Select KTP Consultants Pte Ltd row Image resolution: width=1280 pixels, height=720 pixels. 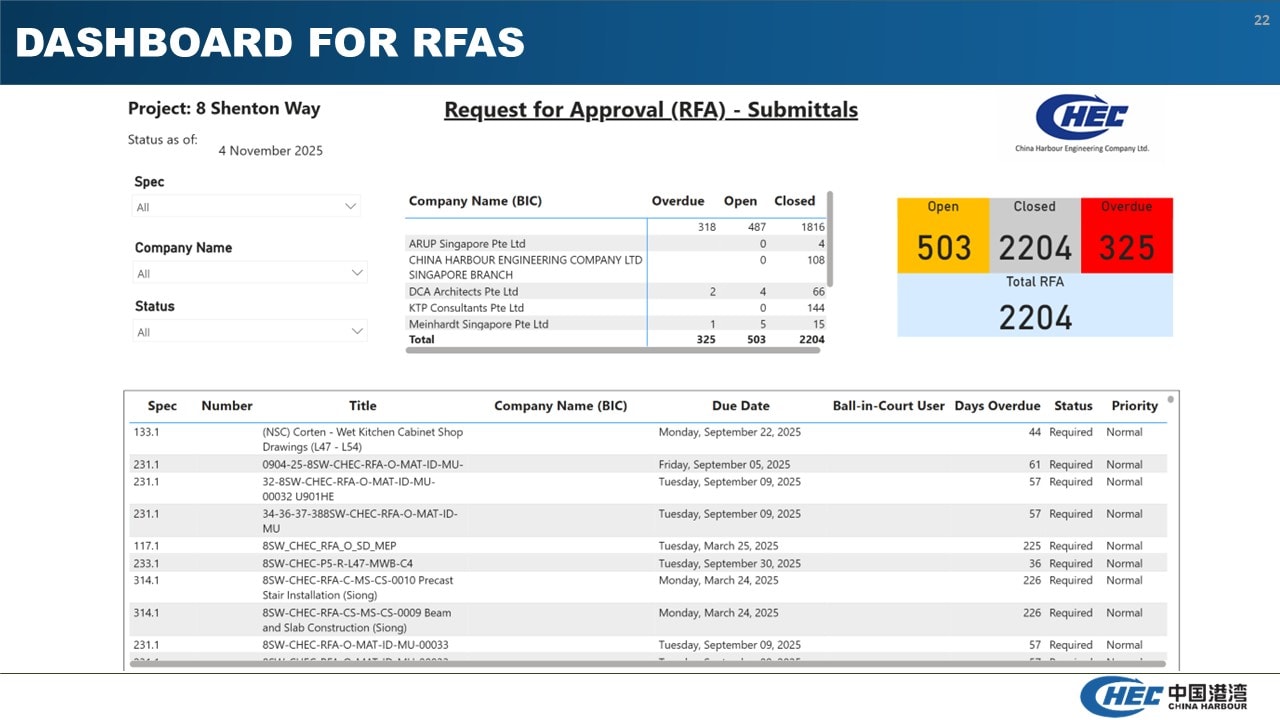click(x=616, y=307)
